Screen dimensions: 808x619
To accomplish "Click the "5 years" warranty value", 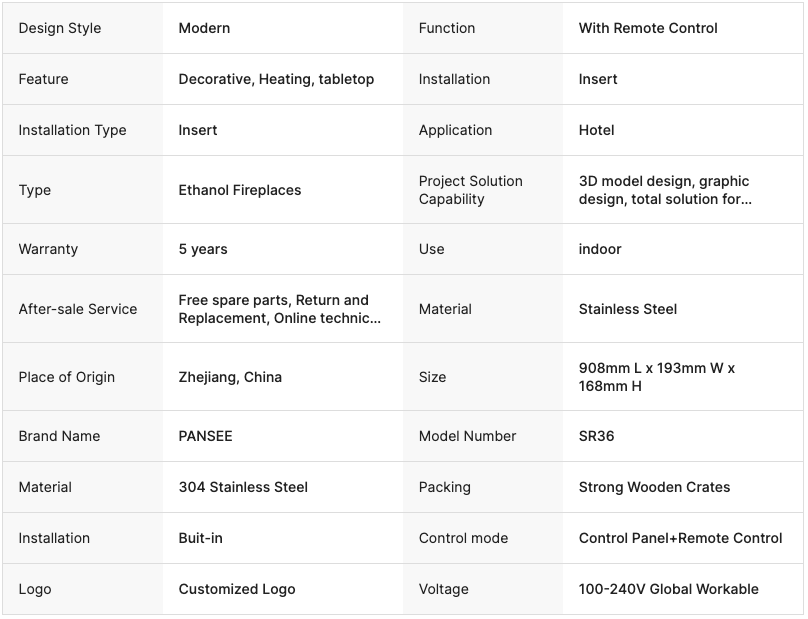I will click(x=203, y=249).
